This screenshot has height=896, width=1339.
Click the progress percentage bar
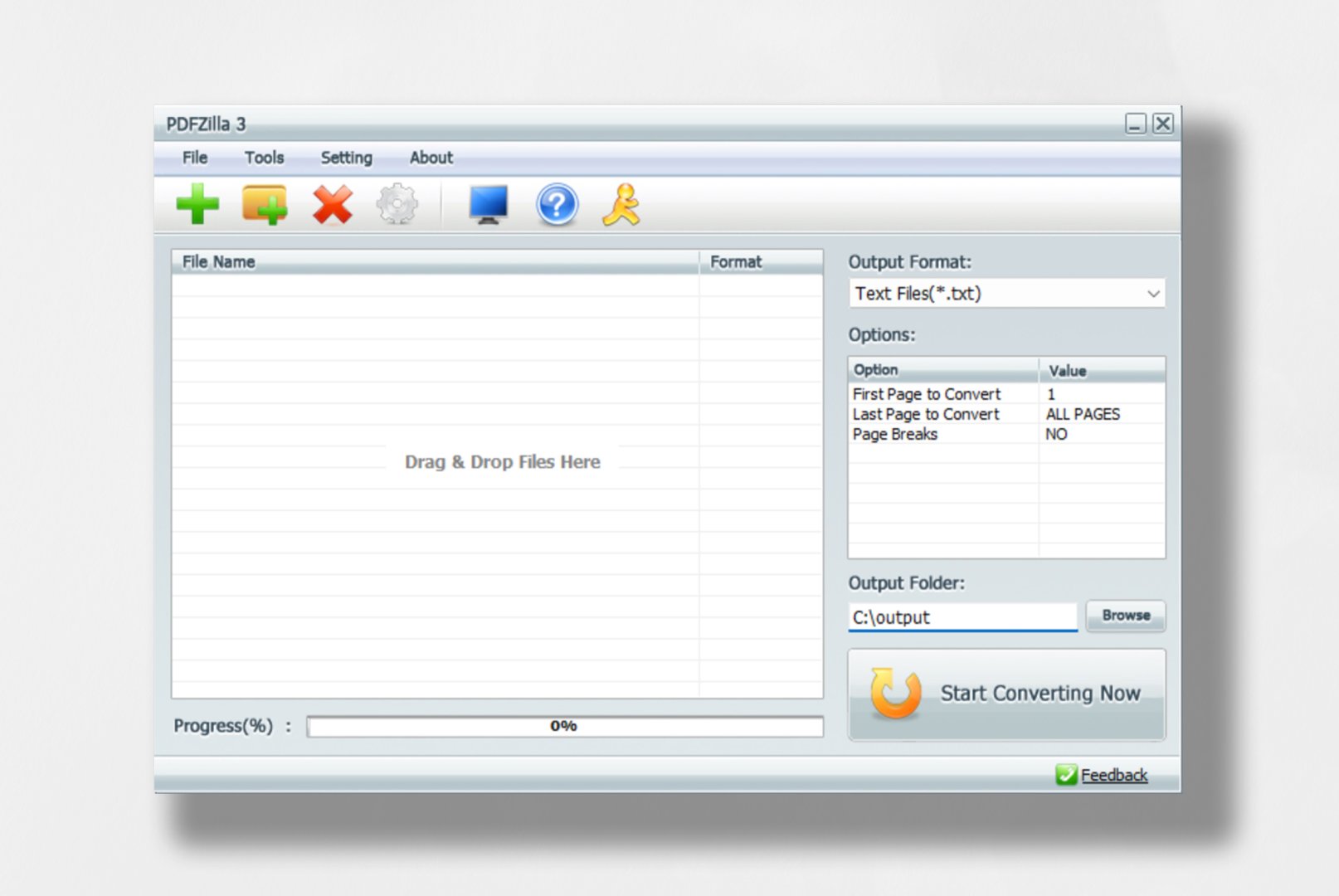[564, 726]
